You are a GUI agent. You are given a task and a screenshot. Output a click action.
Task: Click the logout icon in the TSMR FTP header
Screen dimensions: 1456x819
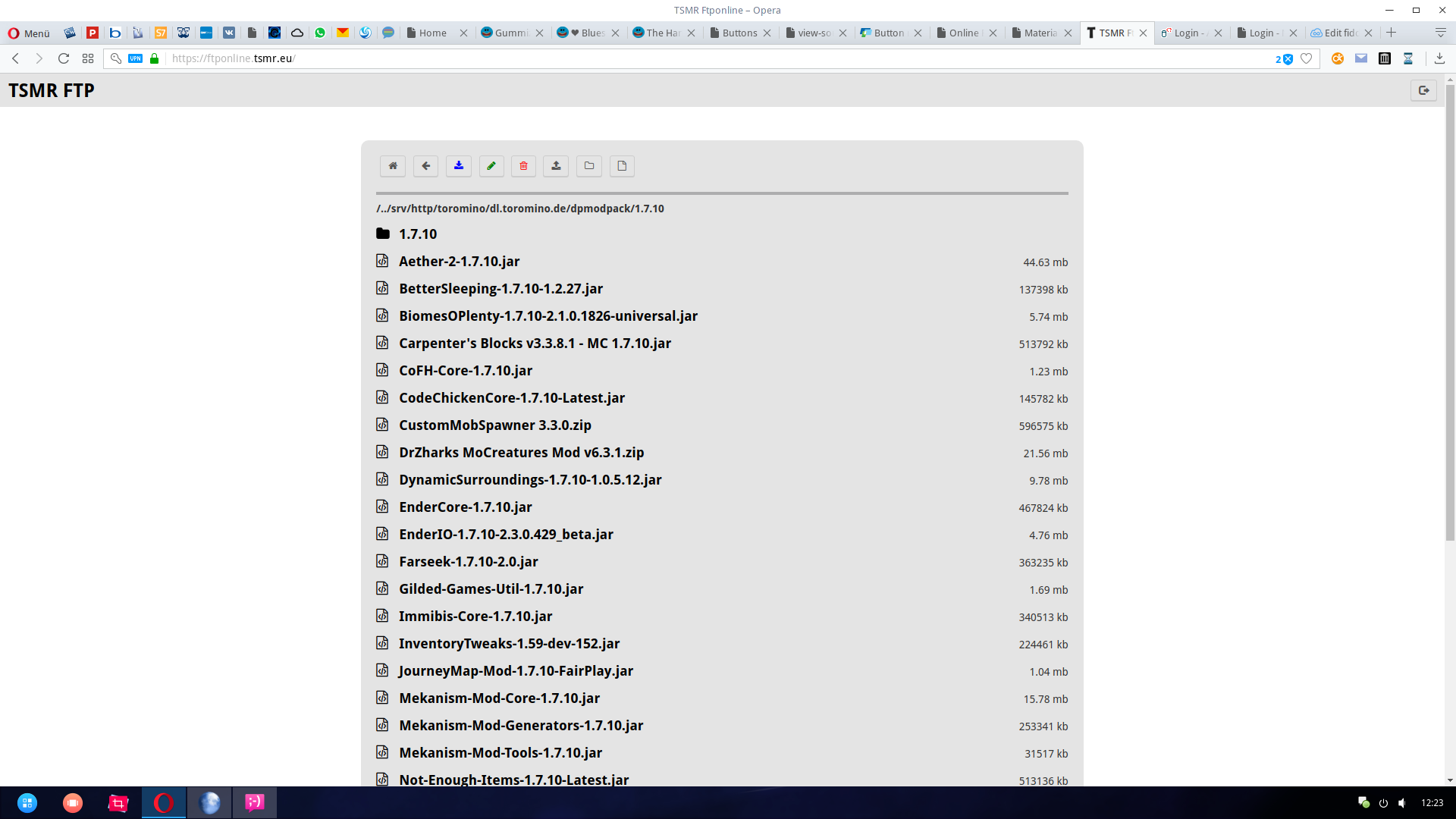tap(1423, 90)
